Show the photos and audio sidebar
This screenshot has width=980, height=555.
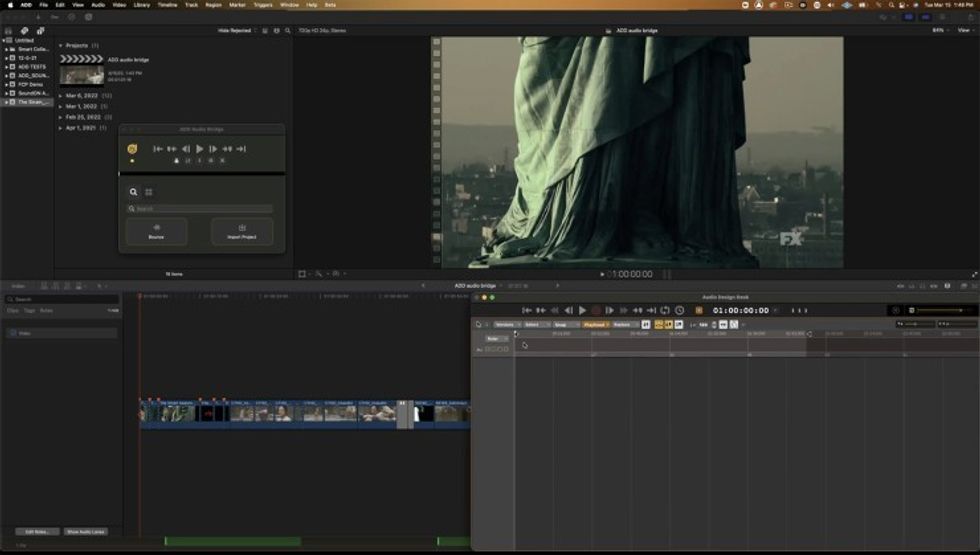[24, 30]
